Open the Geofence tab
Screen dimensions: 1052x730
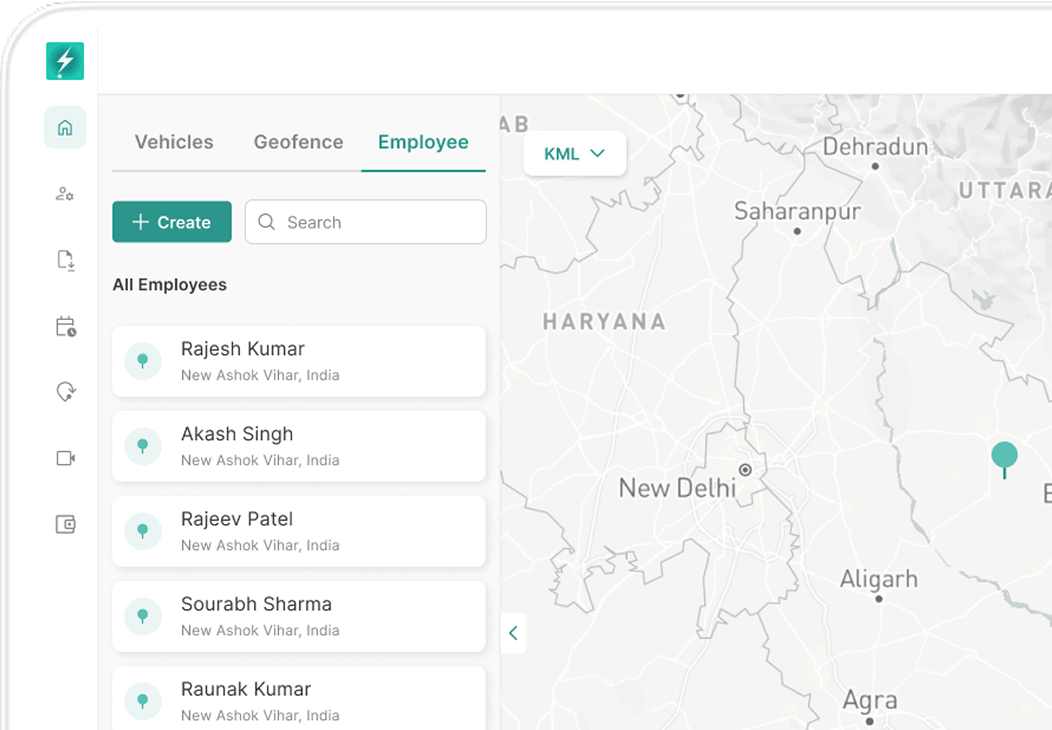tap(298, 142)
